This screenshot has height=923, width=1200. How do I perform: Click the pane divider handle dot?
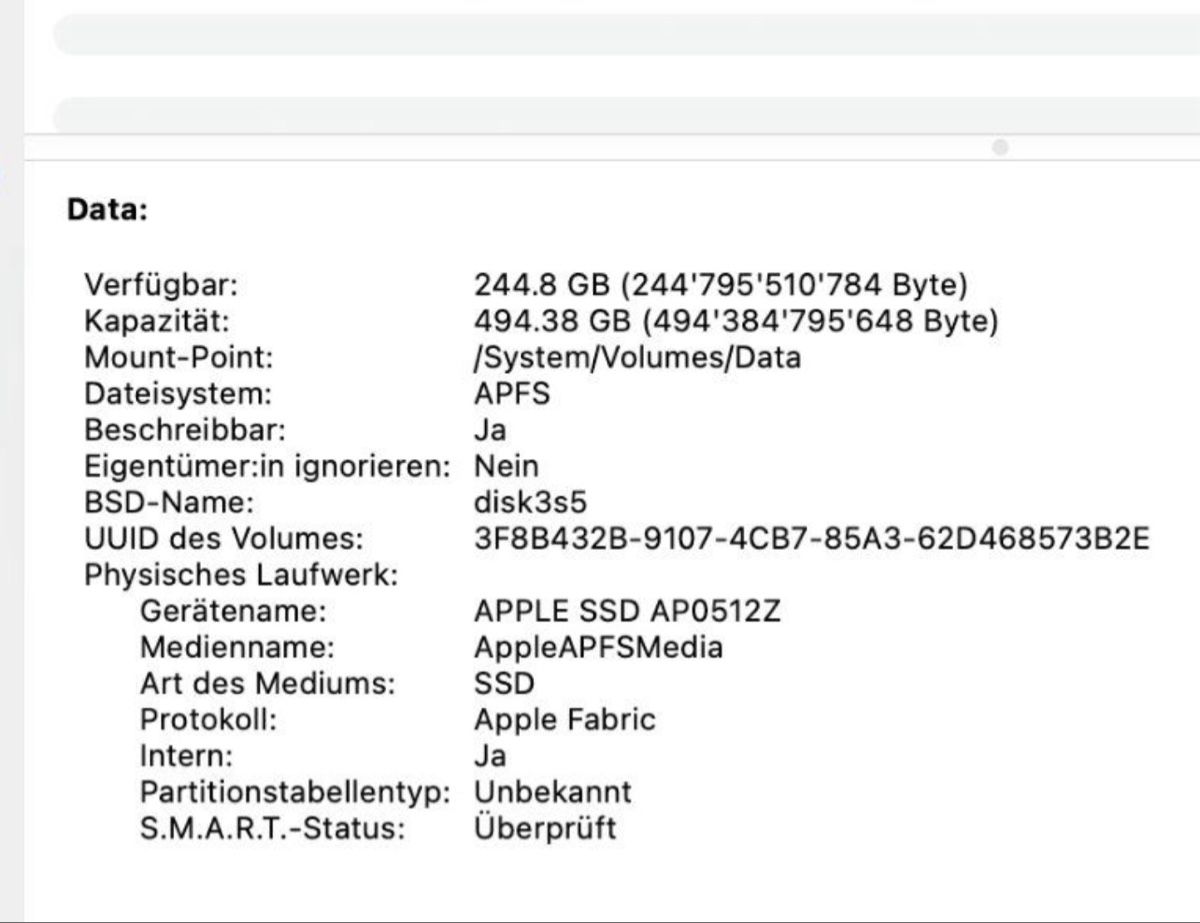1000,148
